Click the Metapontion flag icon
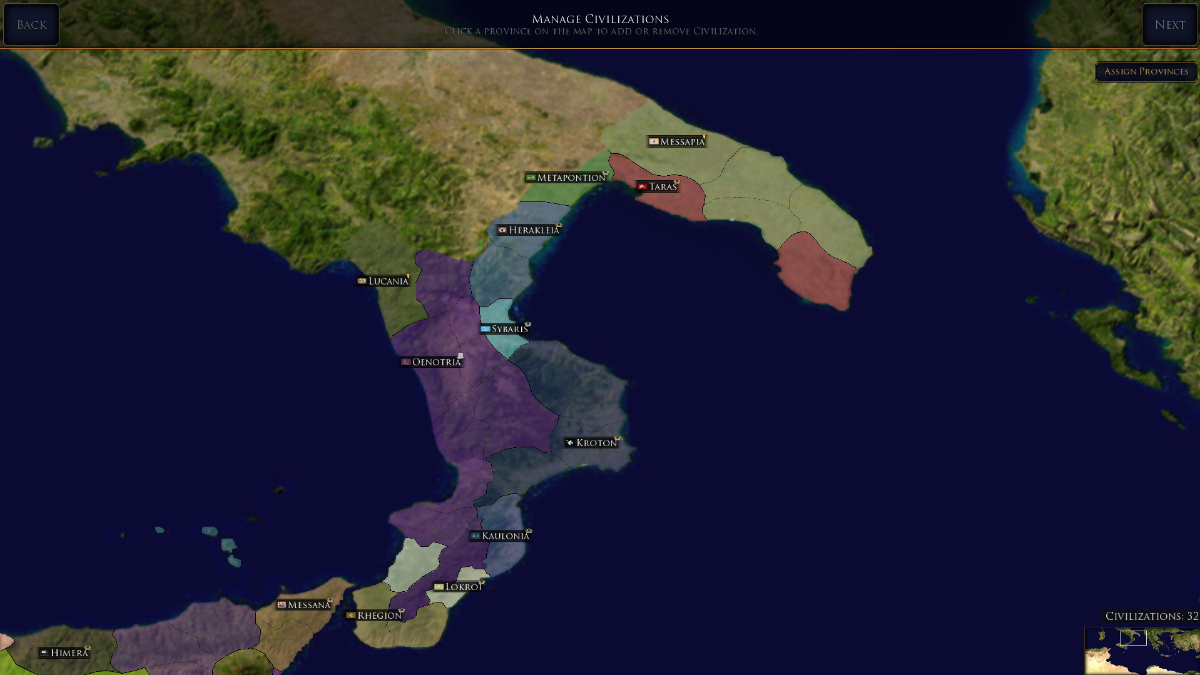This screenshot has height=675, width=1200. (531, 178)
